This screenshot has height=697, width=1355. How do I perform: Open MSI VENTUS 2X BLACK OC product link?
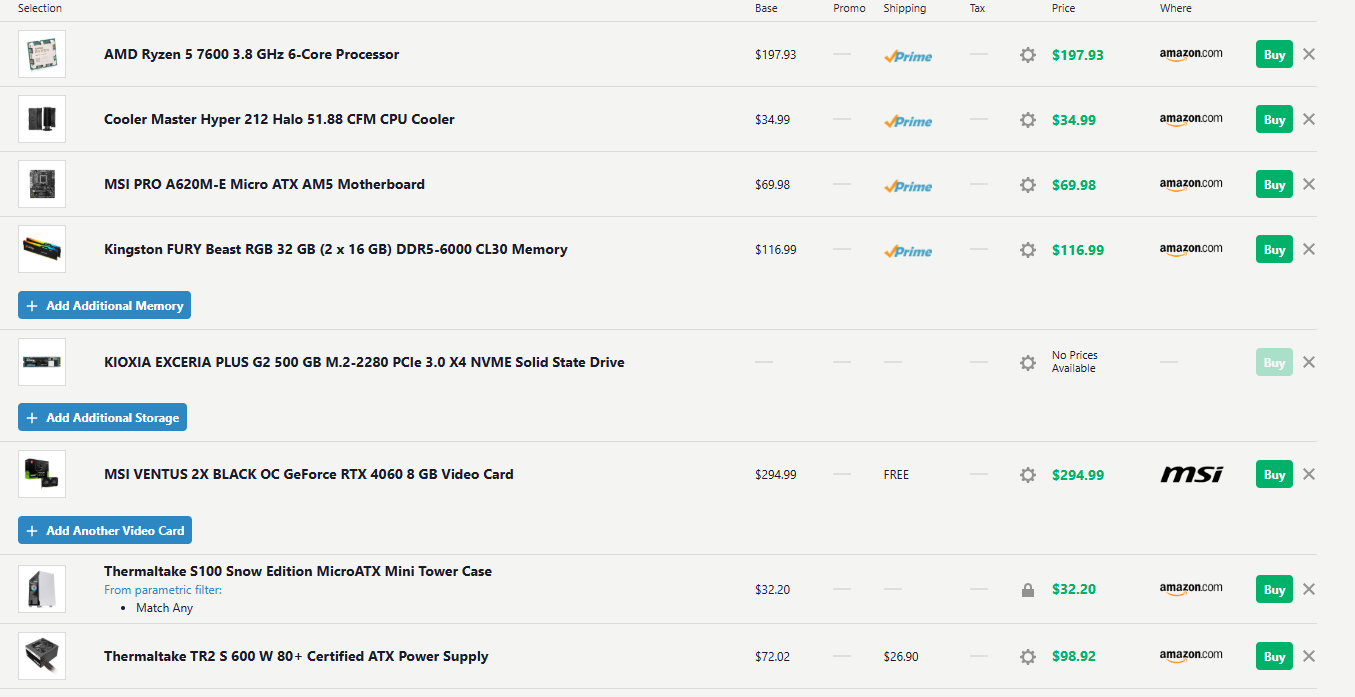(308, 475)
